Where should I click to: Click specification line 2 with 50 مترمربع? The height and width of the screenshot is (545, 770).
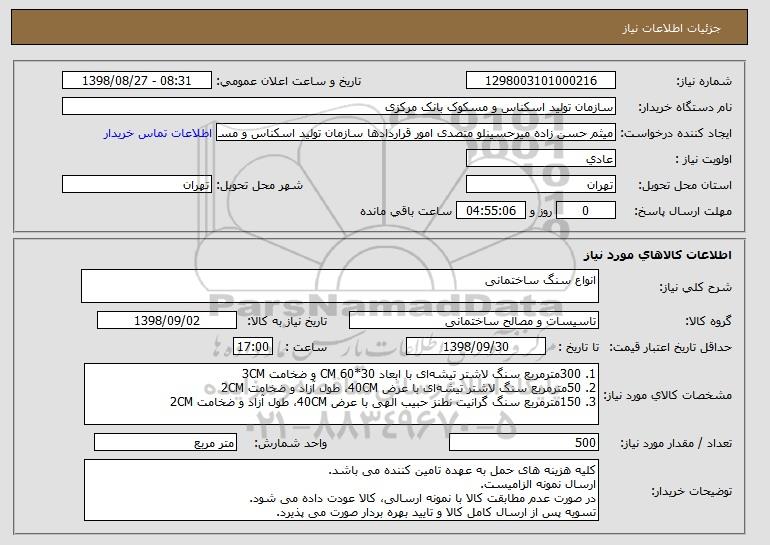(x=409, y=387)
